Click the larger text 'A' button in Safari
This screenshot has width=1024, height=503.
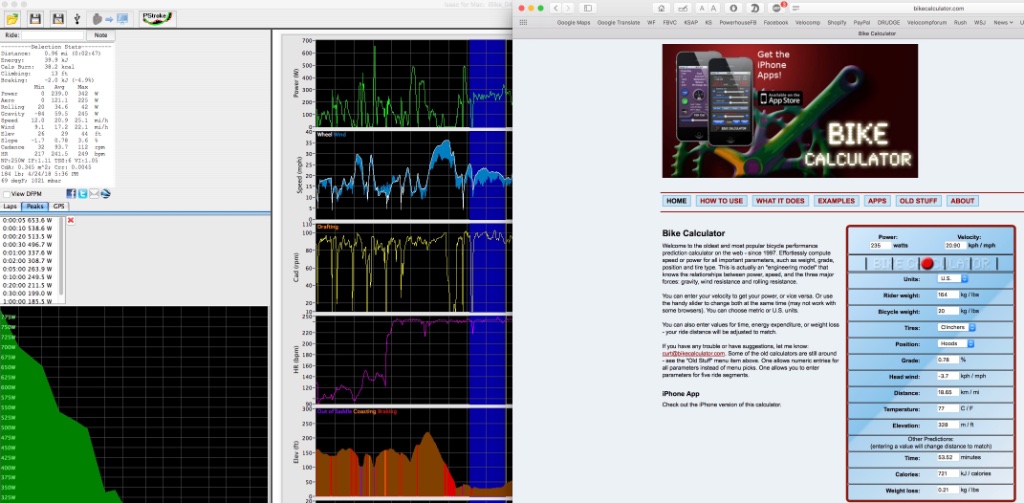point(712,8)
